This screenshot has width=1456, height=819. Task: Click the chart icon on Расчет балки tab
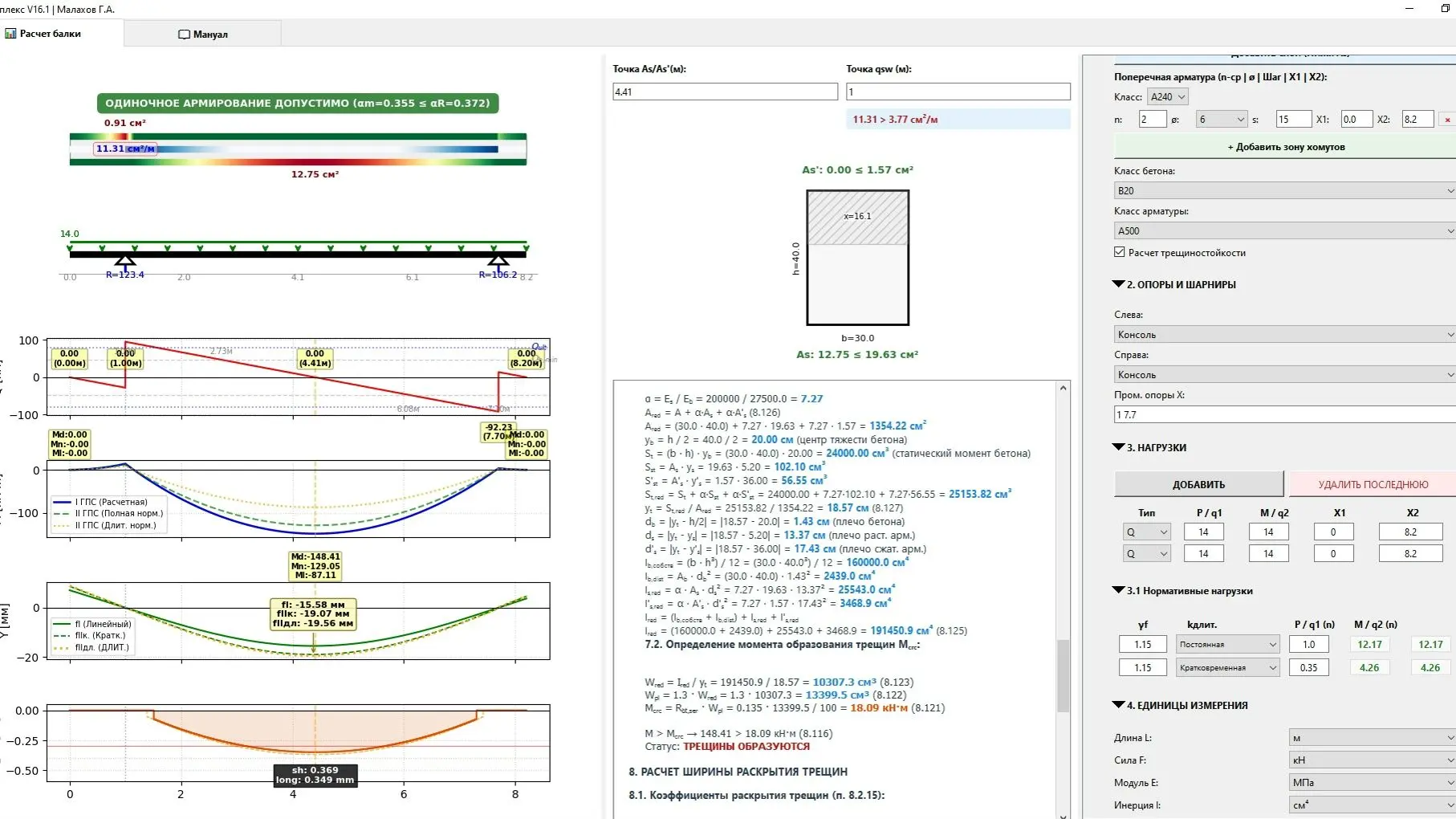pyautogui.click(x=10, y=34)
